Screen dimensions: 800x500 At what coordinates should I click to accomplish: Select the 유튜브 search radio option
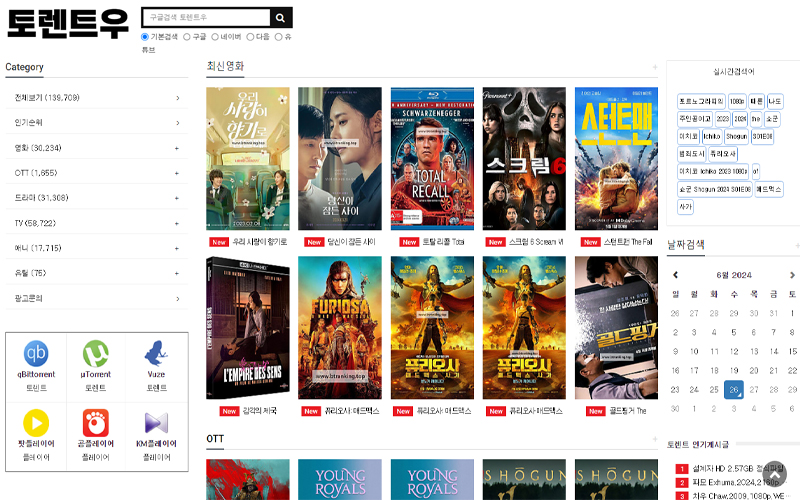coord(279,37)
